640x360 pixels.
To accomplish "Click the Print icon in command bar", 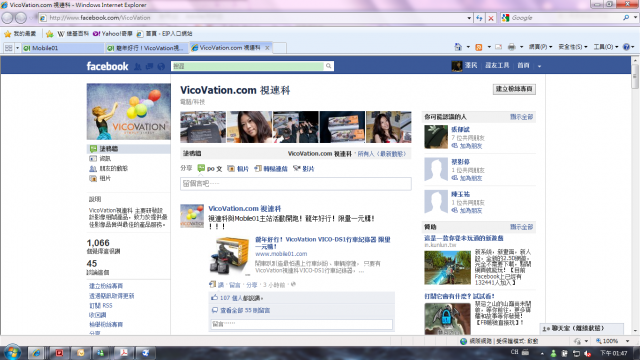I will coord(511,47).
